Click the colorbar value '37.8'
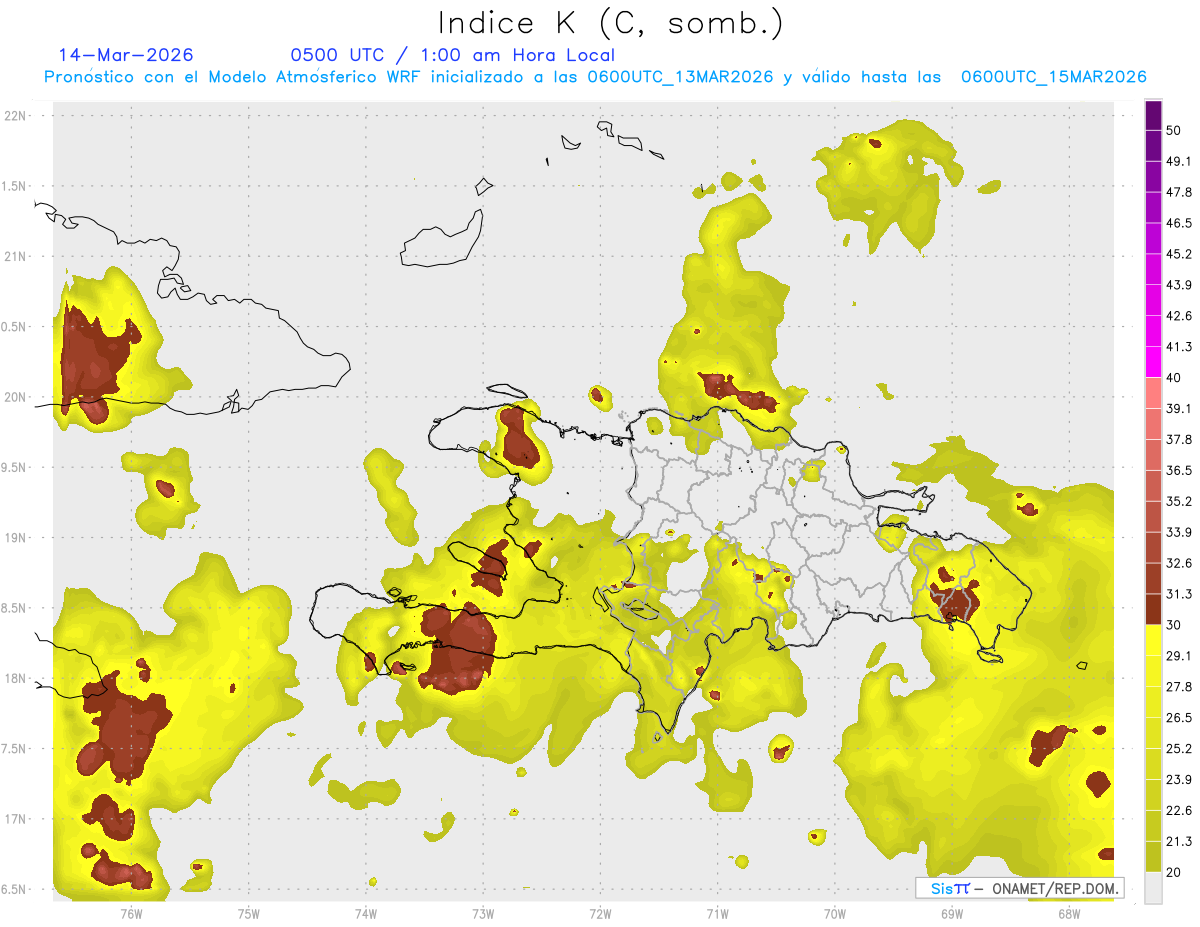The width and height of the screenshot is (1200, 927). point(1178,439)
